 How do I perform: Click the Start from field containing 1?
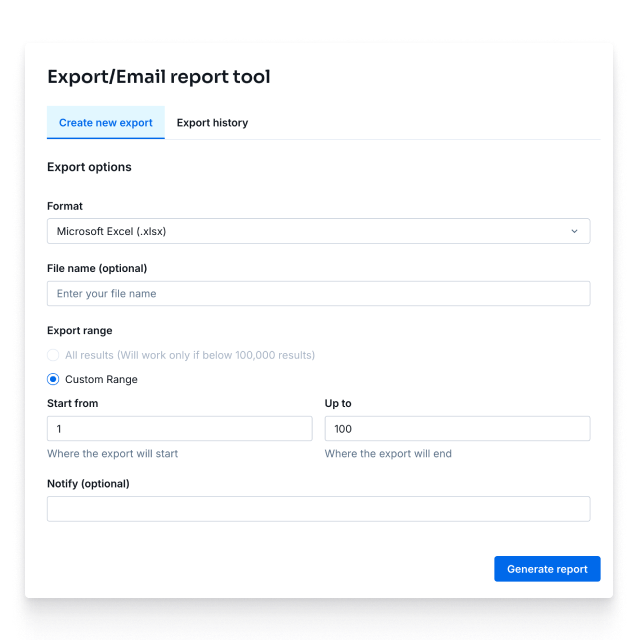point(180,429)
